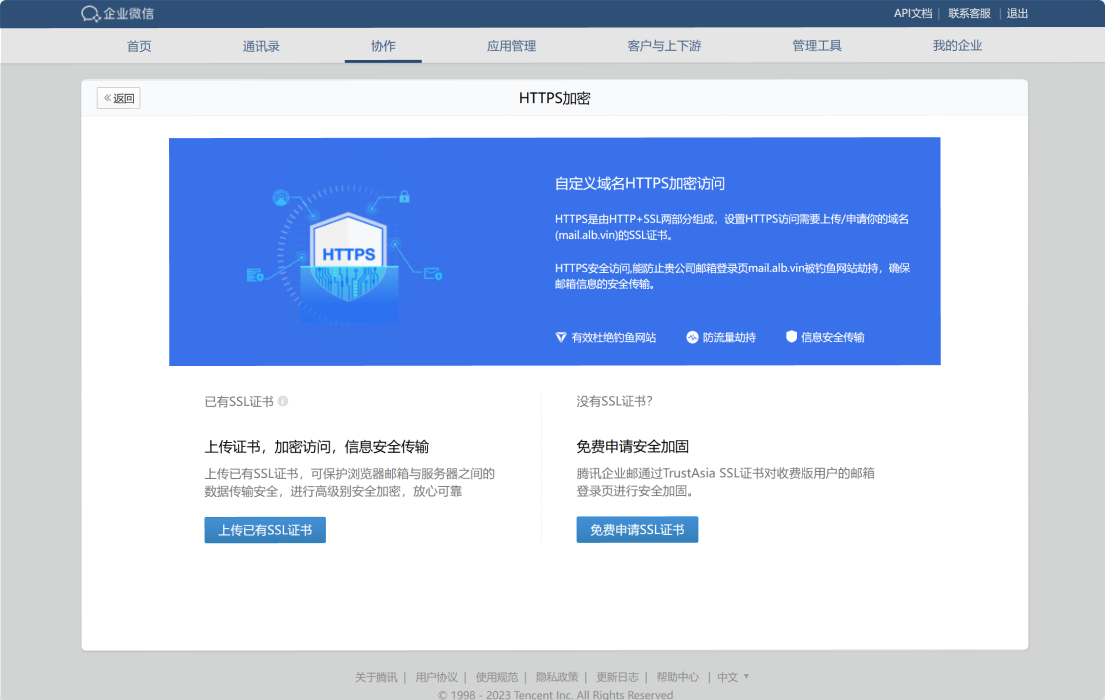Viewport: 1105px width, 700px height.
Task: Click the 没有SSL证书? section label
Action: click(x=614, y=401)
